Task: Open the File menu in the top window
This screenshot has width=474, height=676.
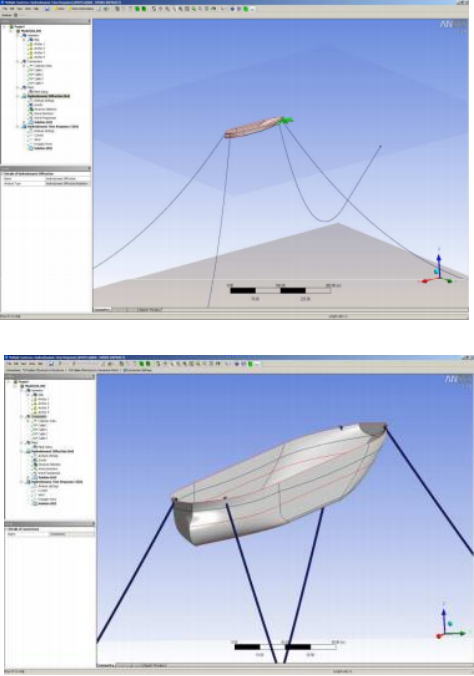Action: click(6, 9)
